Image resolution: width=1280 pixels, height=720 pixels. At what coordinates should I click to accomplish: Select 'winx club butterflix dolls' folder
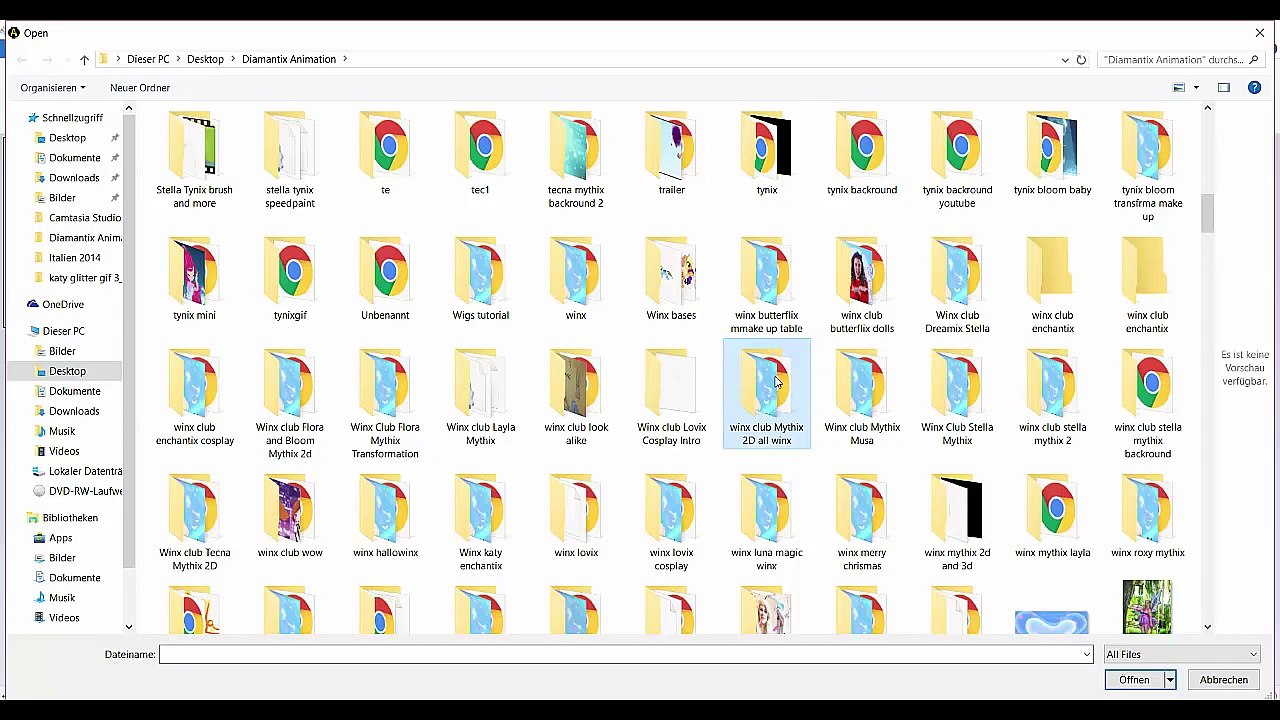click(x=862, y=286)
